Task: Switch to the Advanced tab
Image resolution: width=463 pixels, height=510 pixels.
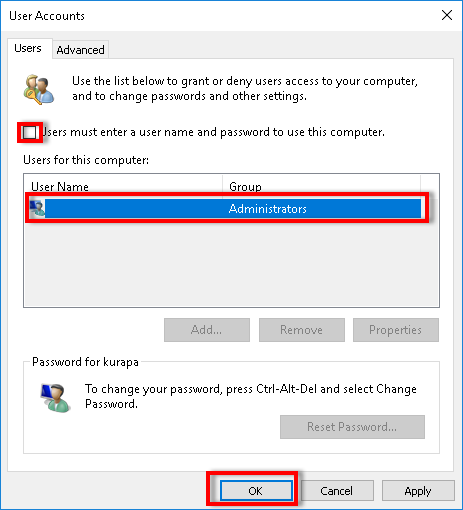Action: [80, 50]
